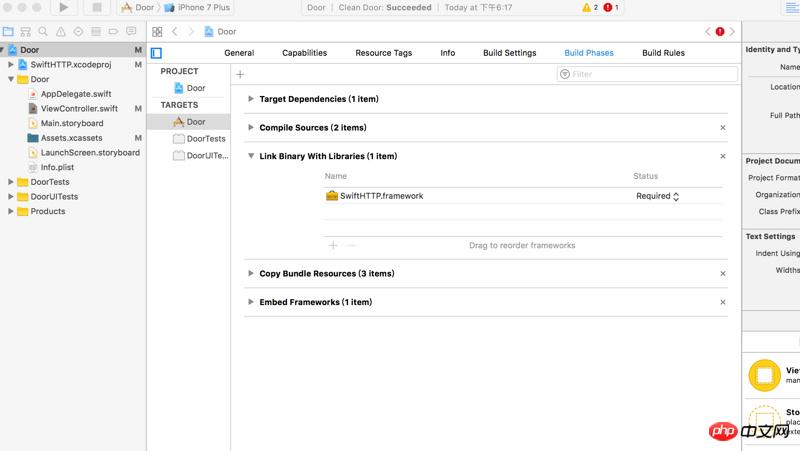Select View Controller object in library
Screen dimensions: 800x451
pyautogui.click(x=773, y=375)
